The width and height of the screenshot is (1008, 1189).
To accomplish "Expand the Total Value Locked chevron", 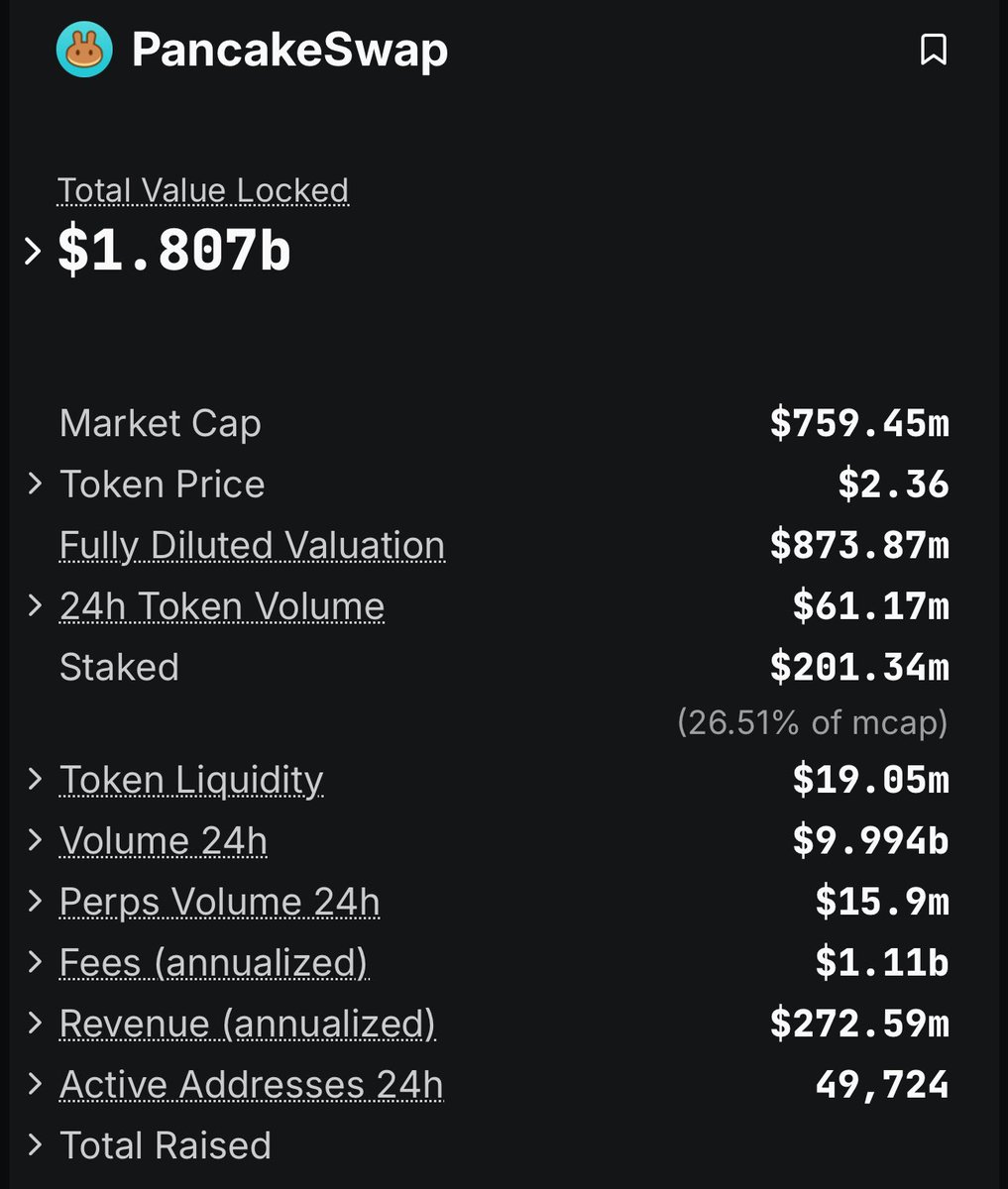I will coord(33,252).
